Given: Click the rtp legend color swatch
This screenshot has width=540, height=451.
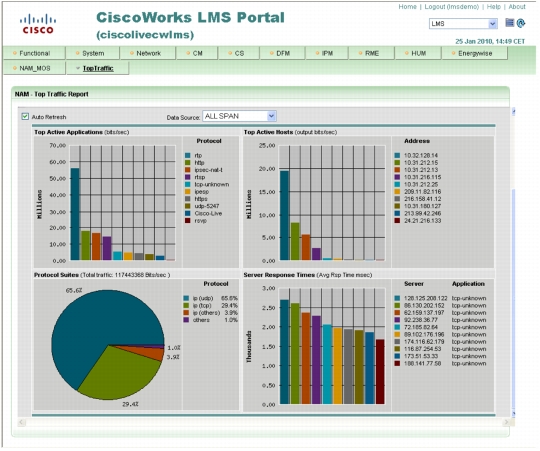Looking at the screenshot, I should [188, 155].
